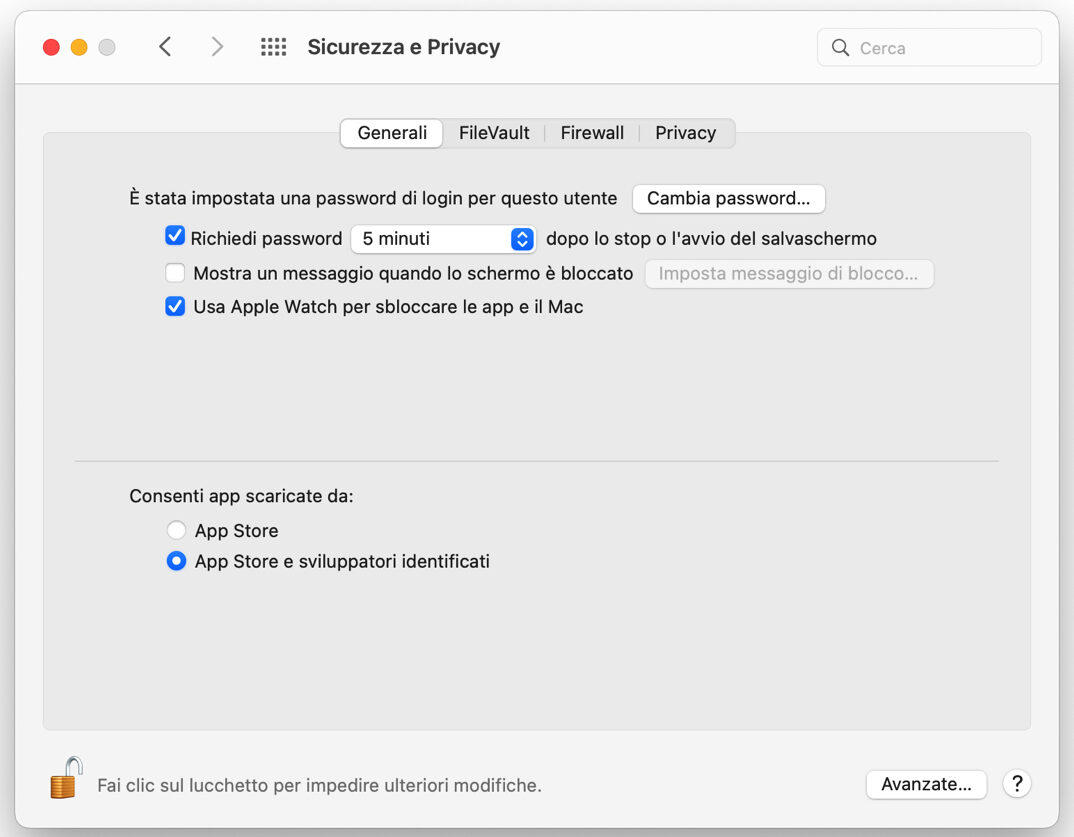Go forward with the right chevron

[217, 47]
